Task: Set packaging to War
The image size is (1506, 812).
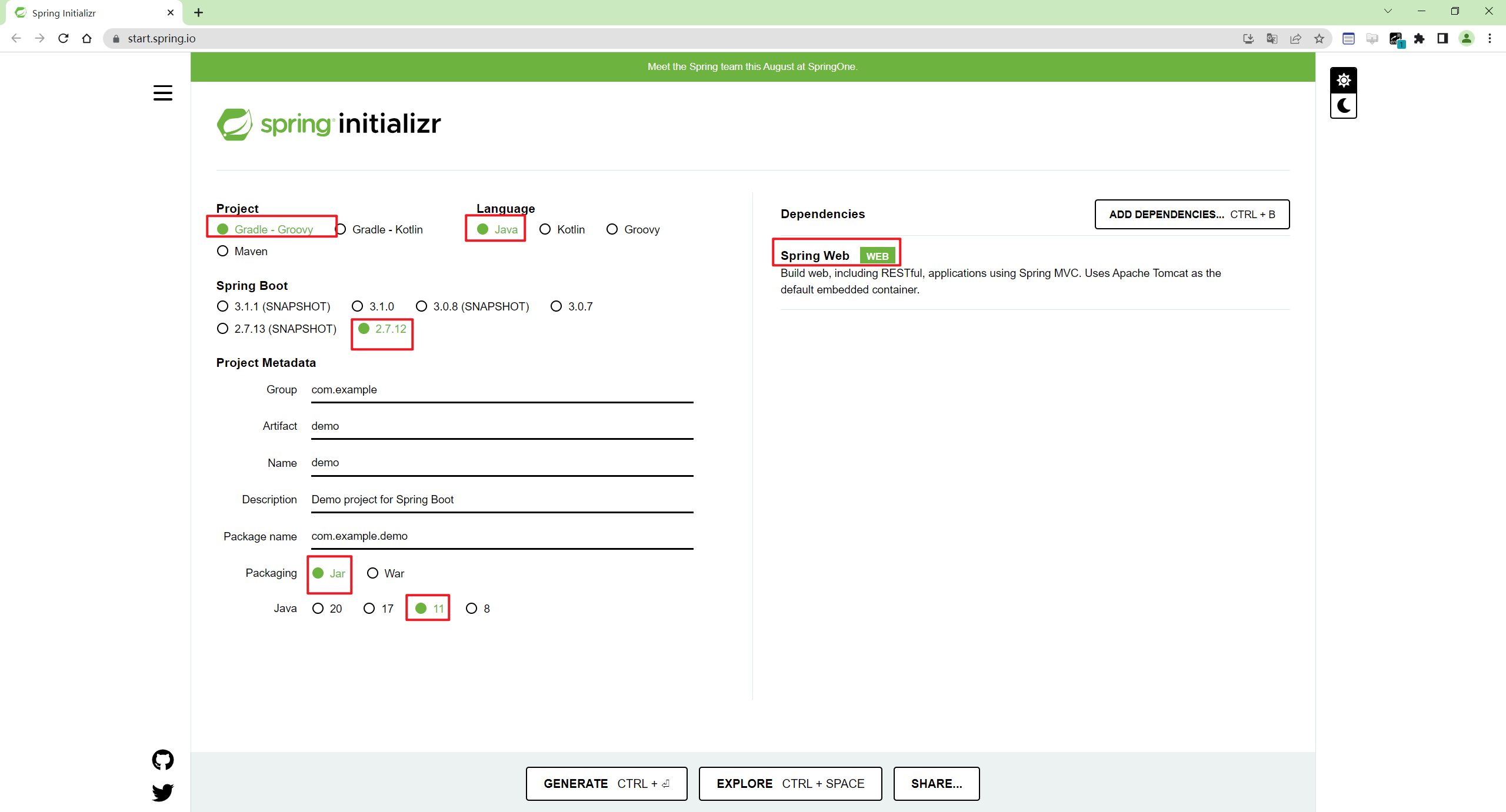Action: [386, 573]
